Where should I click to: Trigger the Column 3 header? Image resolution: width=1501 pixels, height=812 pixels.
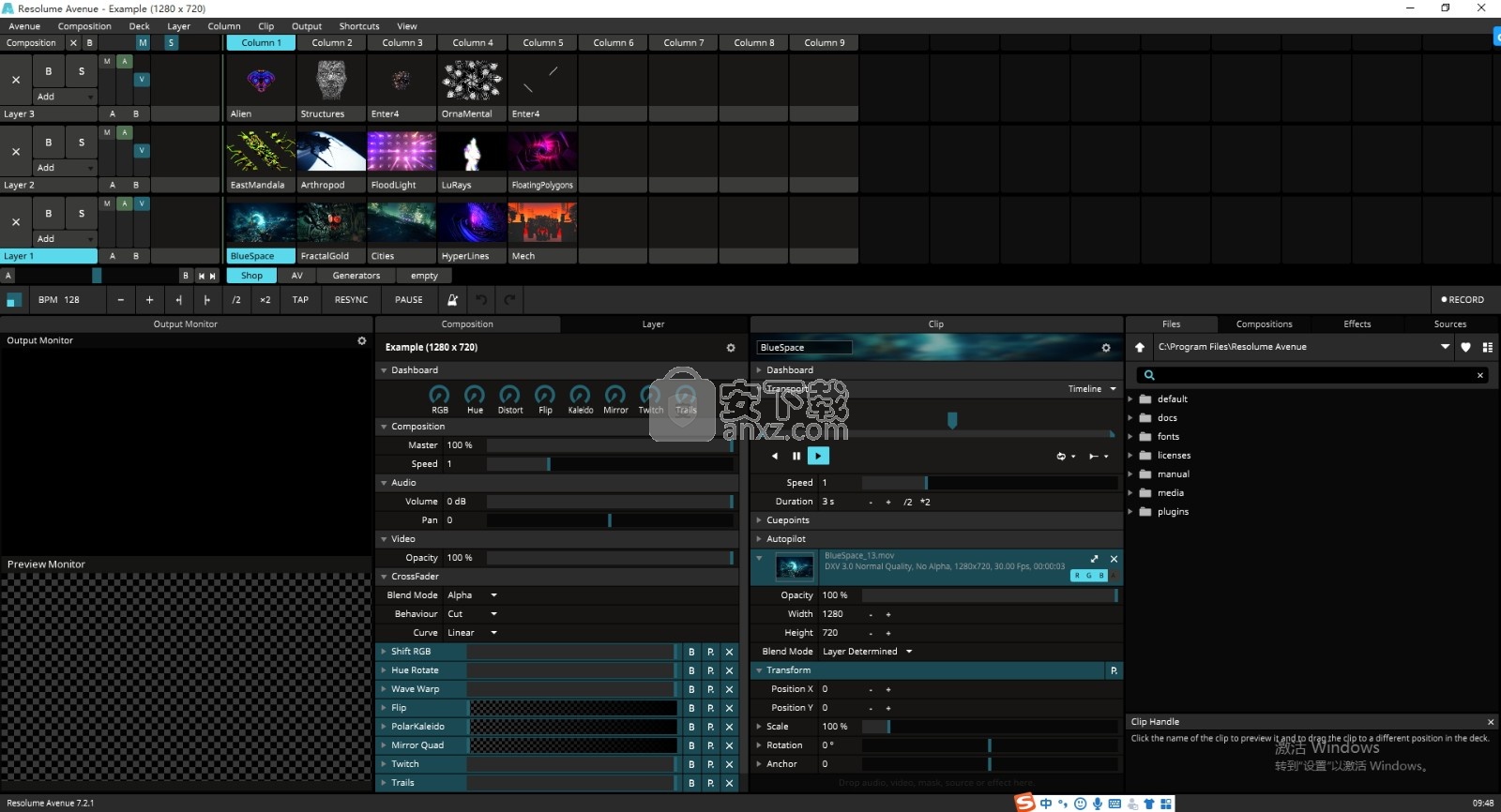point(402,42)
